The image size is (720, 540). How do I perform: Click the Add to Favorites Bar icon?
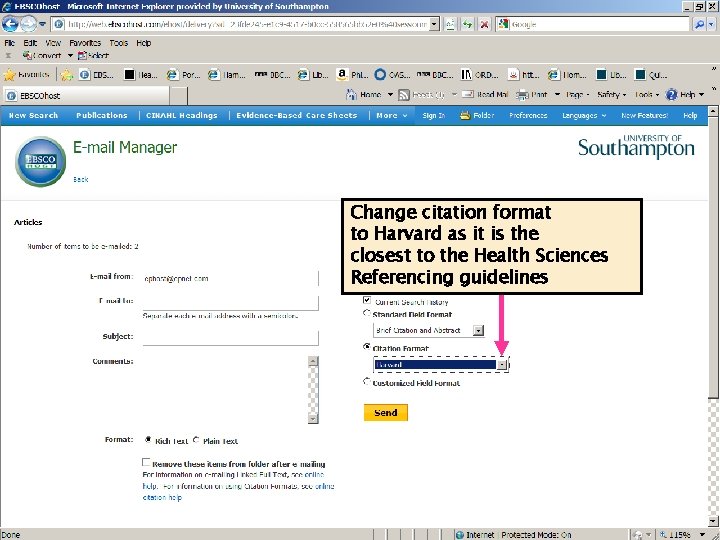(67, 74)
